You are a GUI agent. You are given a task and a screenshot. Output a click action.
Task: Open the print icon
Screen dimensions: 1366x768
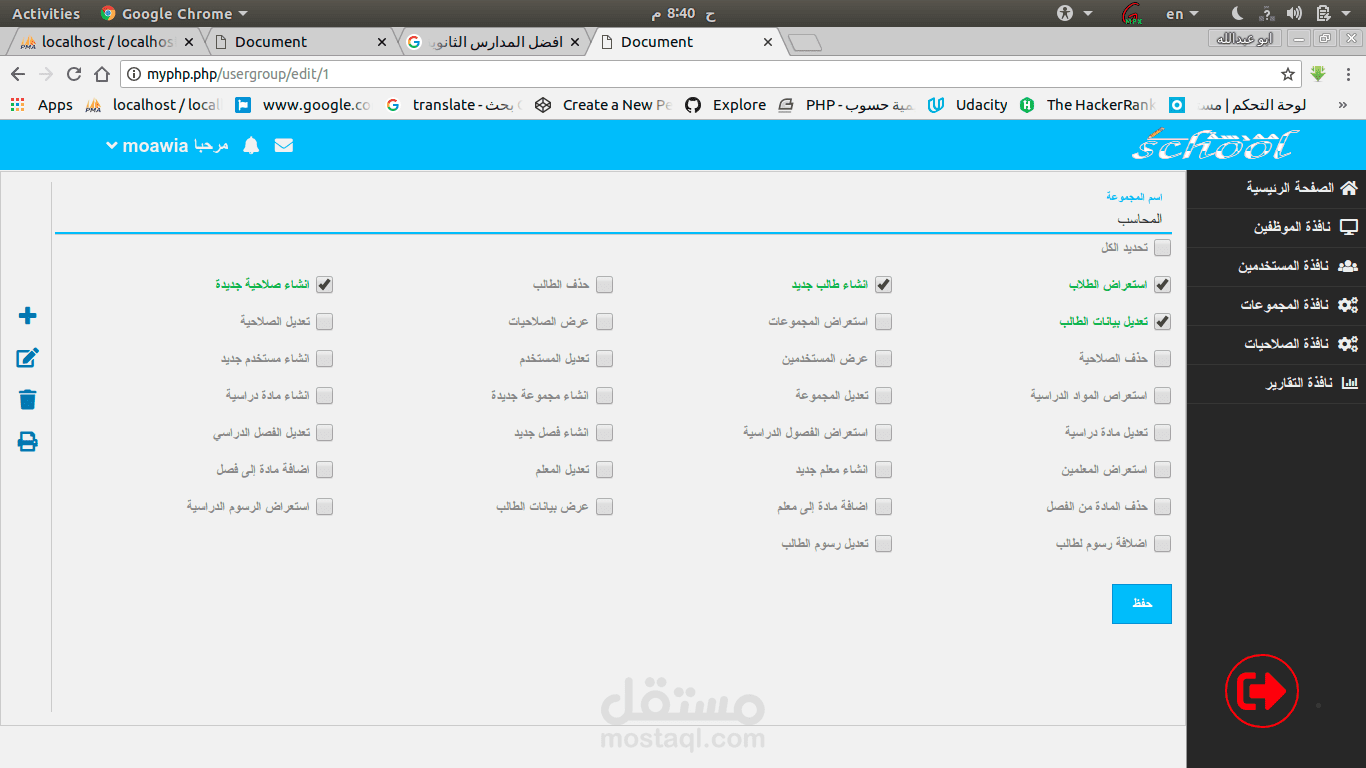coord(26,438)
